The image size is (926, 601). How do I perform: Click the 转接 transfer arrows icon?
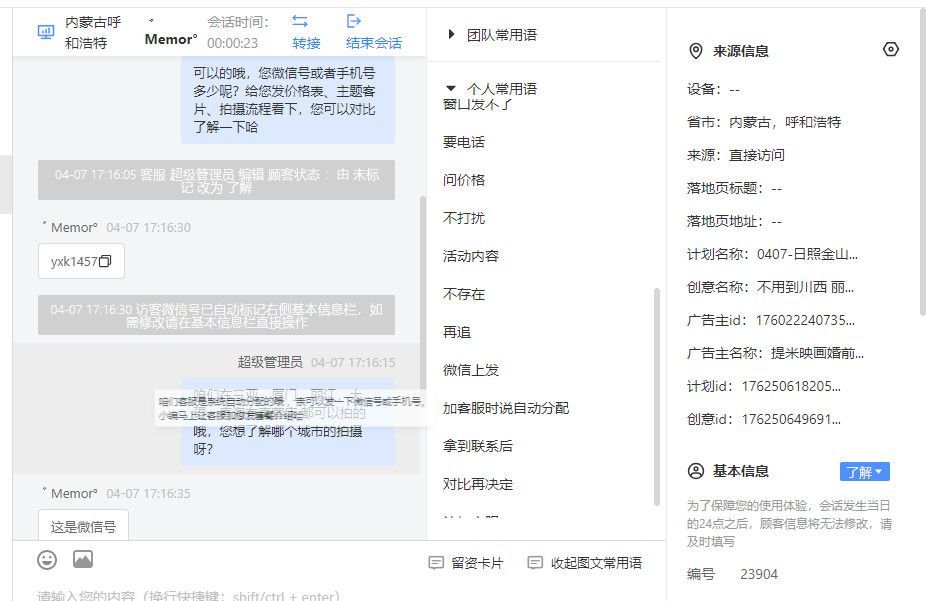(x=300, y=22)
